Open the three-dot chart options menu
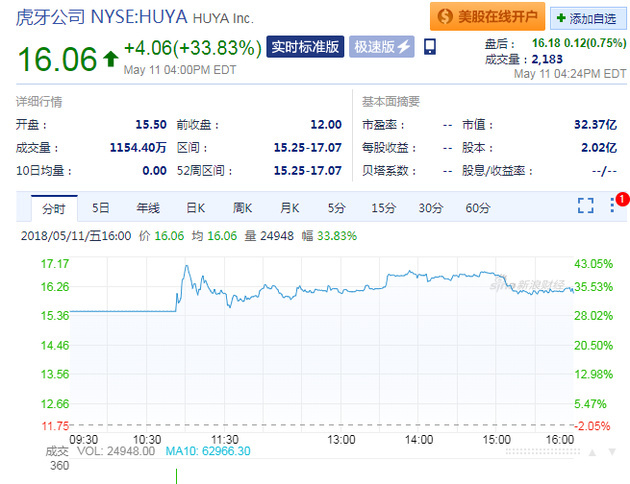 click(x=612, y=206)
